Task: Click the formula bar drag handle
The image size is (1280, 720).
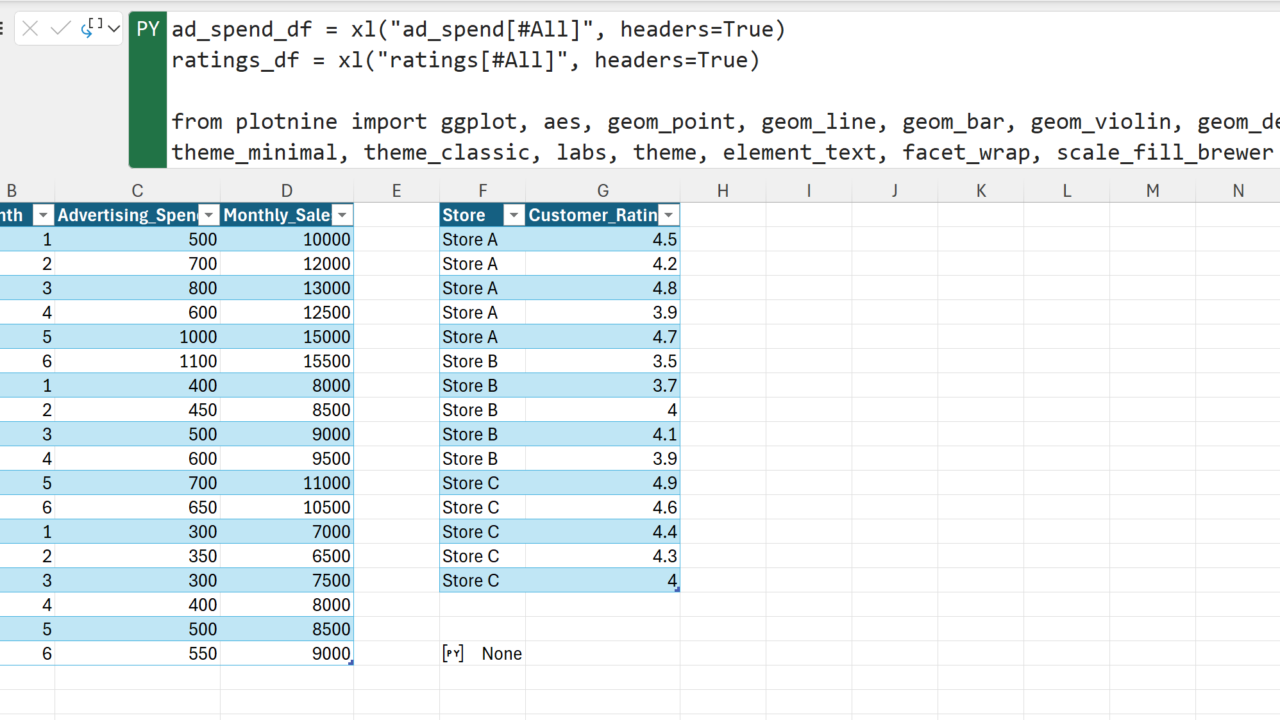Action: (x=3, y=29)
